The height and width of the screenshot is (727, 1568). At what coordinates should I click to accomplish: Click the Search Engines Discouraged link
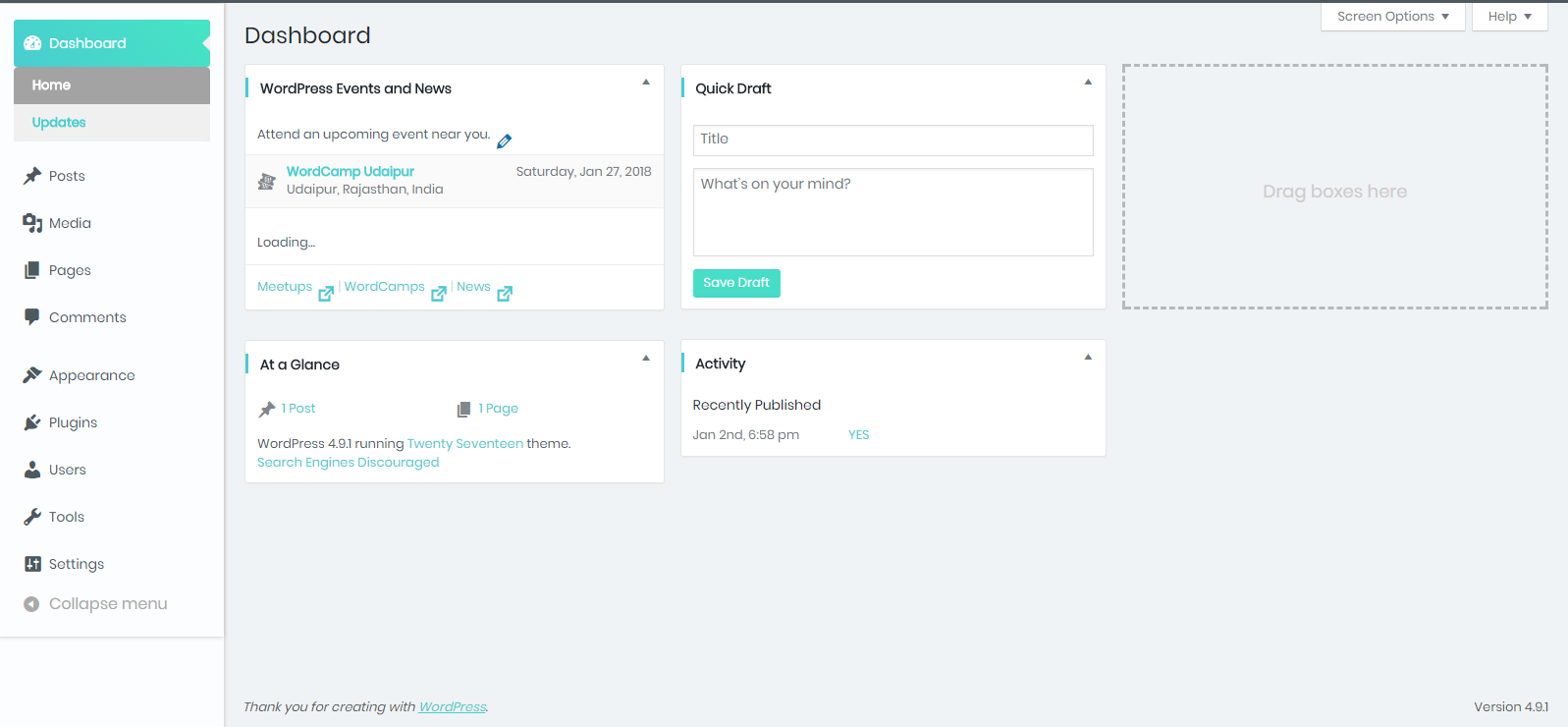[x=349, y=463]
